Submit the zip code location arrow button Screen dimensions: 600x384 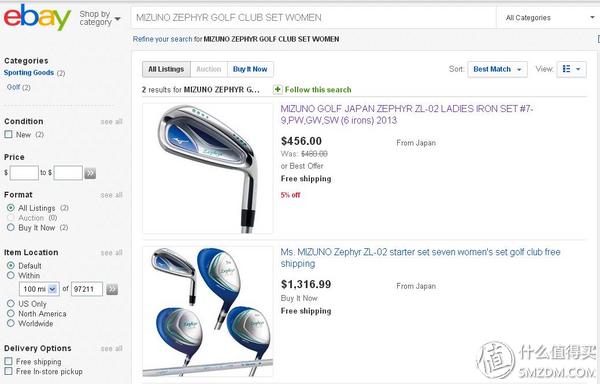click(x=112, y=289)
